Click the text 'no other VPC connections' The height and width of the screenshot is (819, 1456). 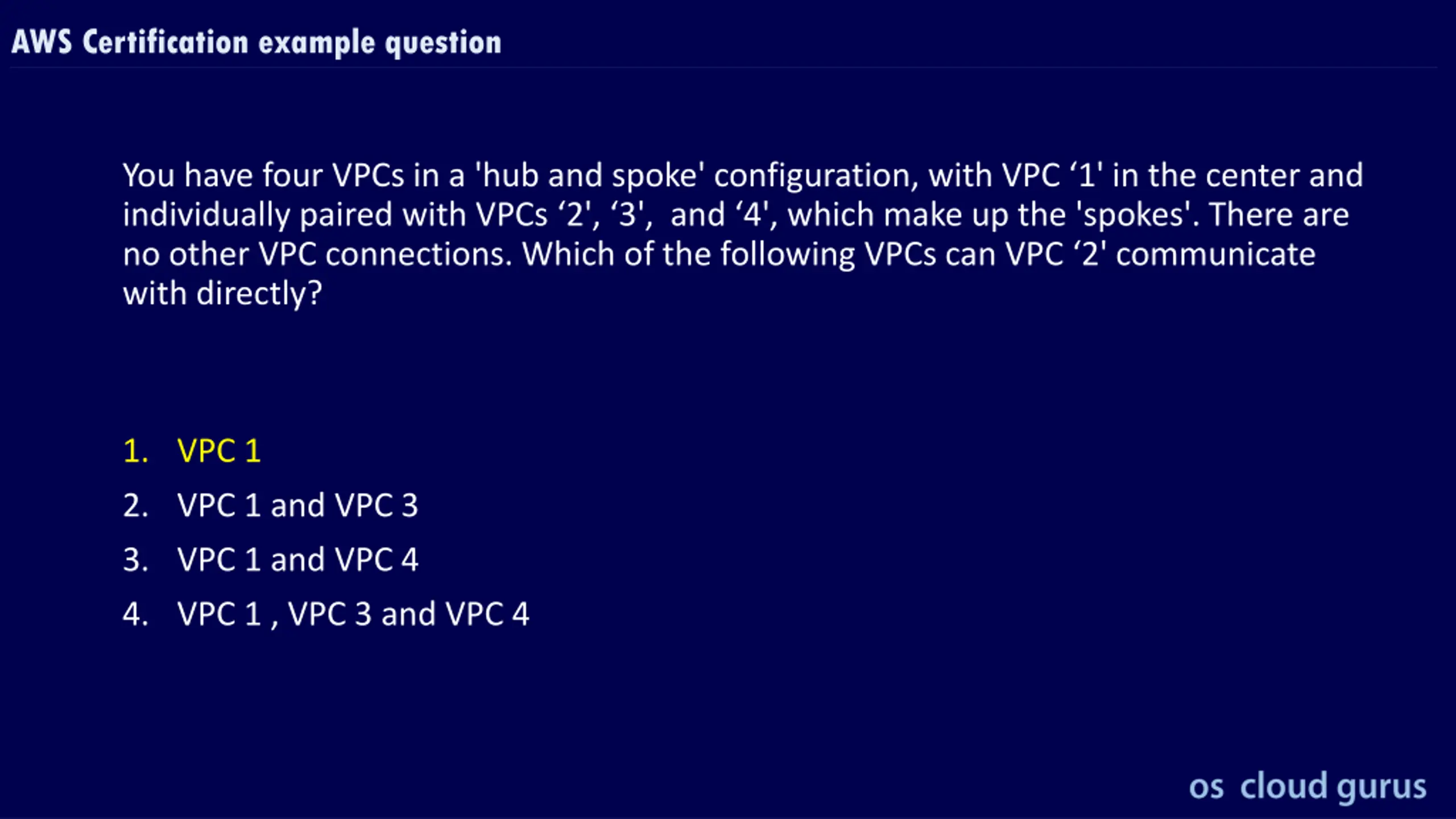pyautogui.click(x=317, y=254)
